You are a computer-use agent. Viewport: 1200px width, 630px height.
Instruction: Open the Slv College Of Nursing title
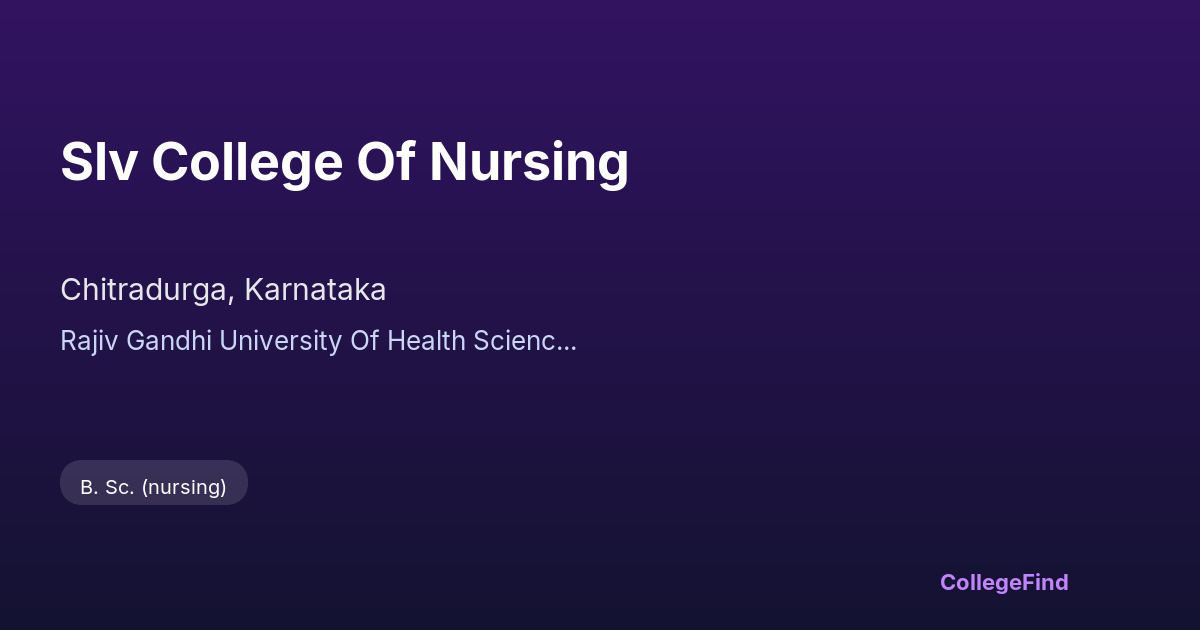coord(344,161)
